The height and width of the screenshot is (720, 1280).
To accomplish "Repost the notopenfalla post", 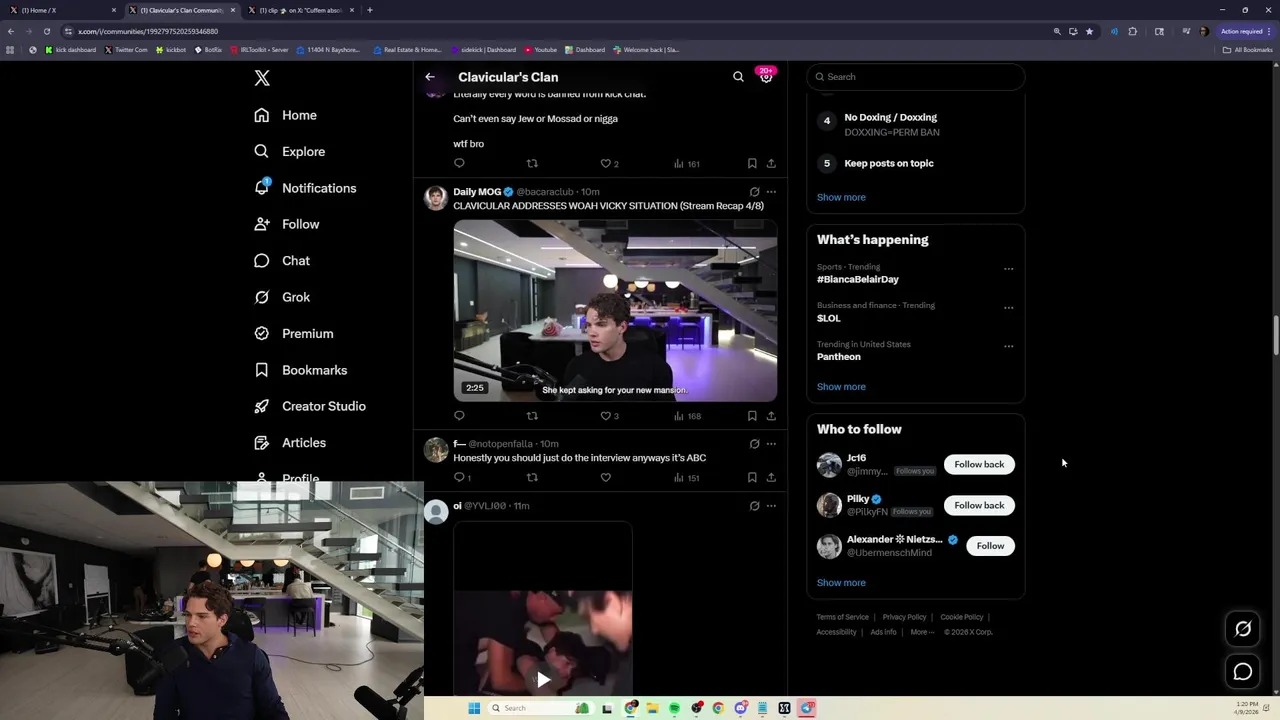I will coord(532,478).
